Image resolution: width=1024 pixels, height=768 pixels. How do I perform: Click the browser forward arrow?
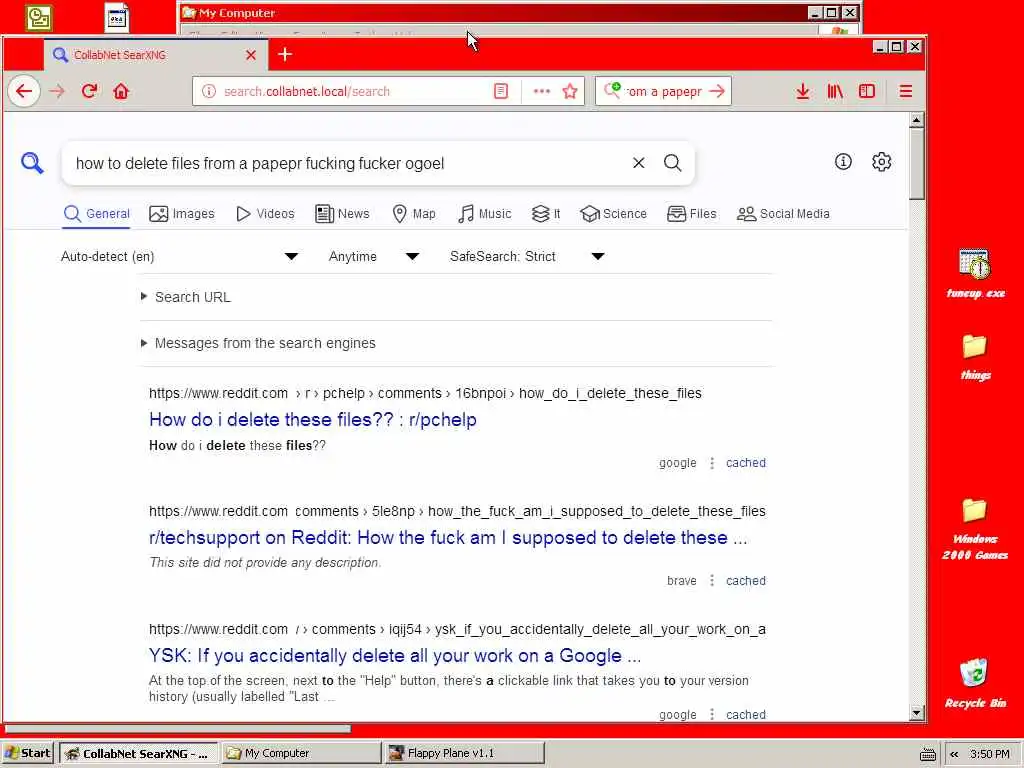[57, 91]
